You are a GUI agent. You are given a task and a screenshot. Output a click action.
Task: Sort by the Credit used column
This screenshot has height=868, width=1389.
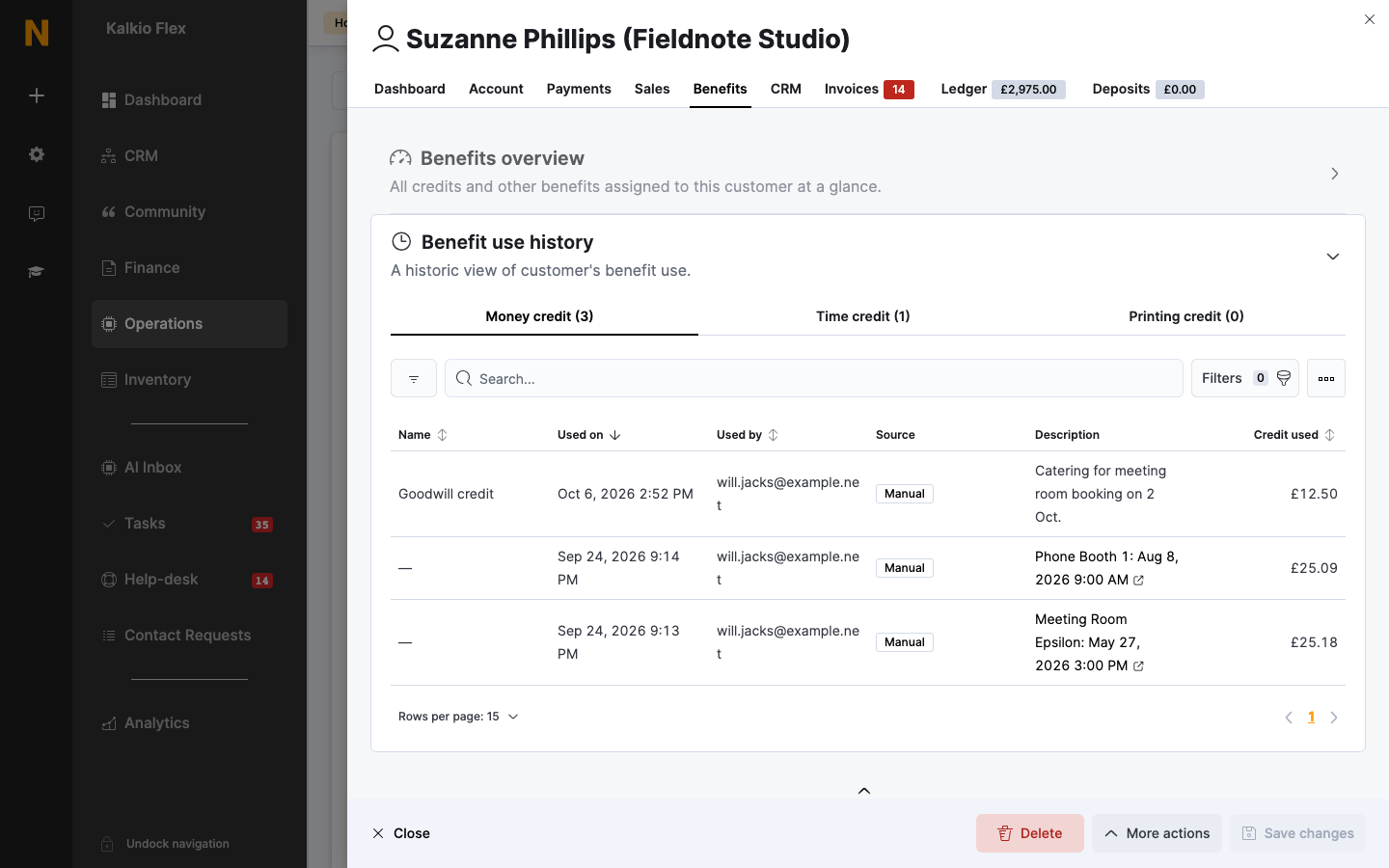pos(1294,435)
